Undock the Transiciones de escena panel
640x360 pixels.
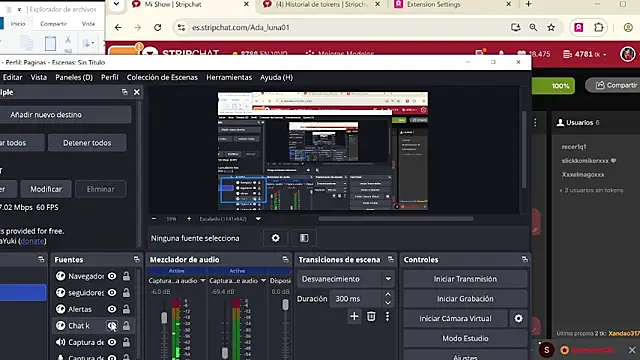pos(391,260)
